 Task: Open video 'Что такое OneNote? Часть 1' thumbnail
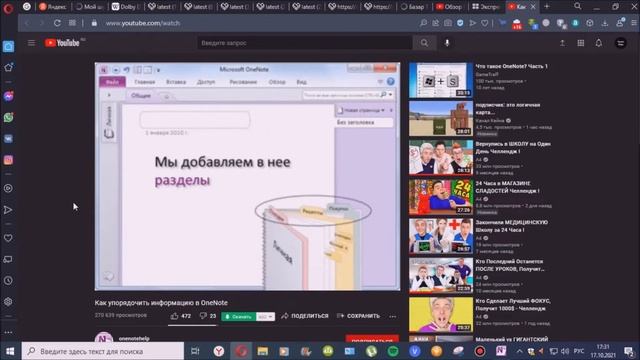pos(441,80)
